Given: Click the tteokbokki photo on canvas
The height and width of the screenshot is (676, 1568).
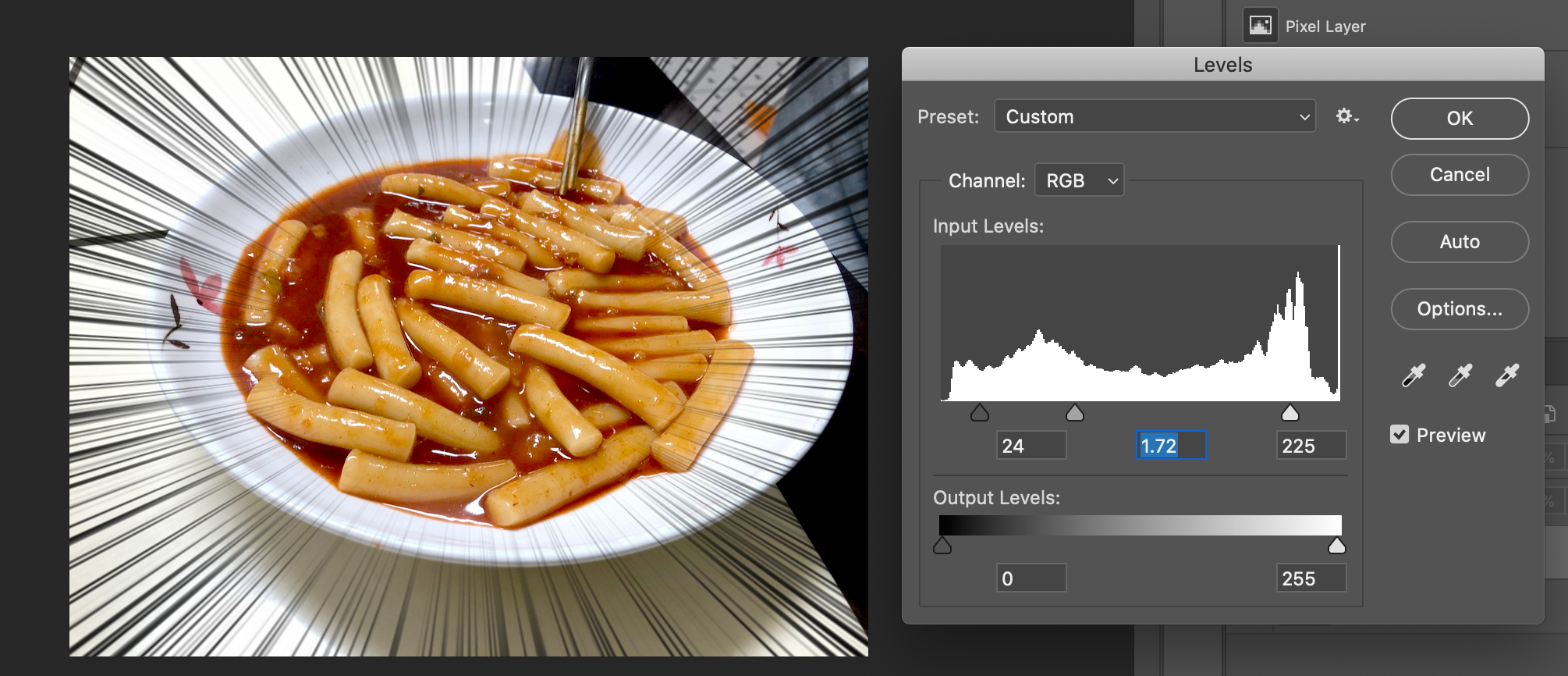Looking at the screenshot, I should click(x=469, y=357).
